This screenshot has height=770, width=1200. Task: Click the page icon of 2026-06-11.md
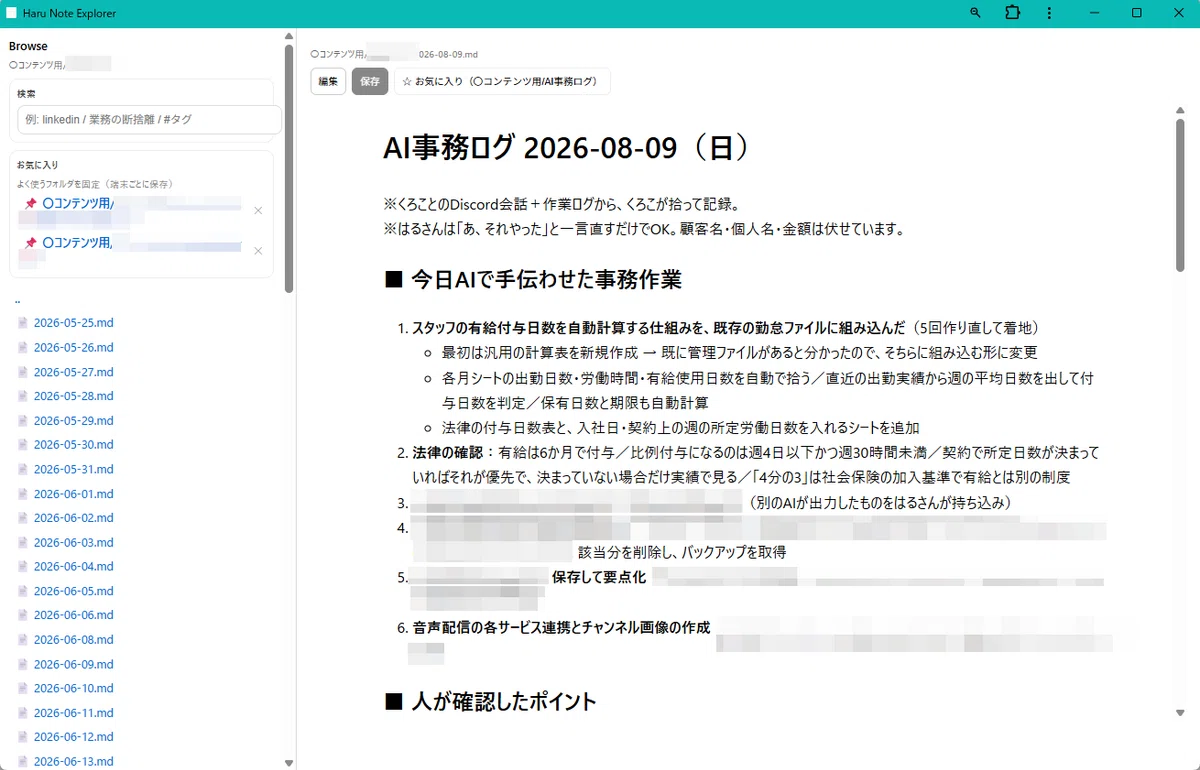(x=23, y=713)
